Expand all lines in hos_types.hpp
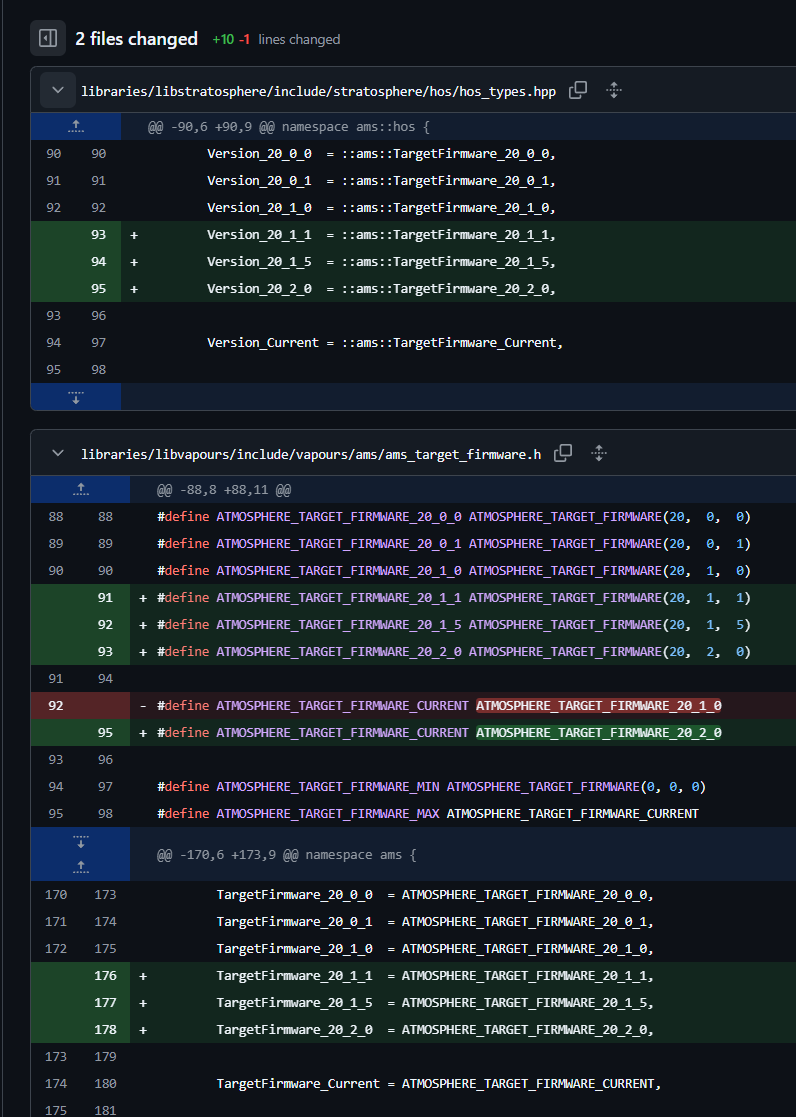Viewport: 796px width, 1117px height. [614, 90]
